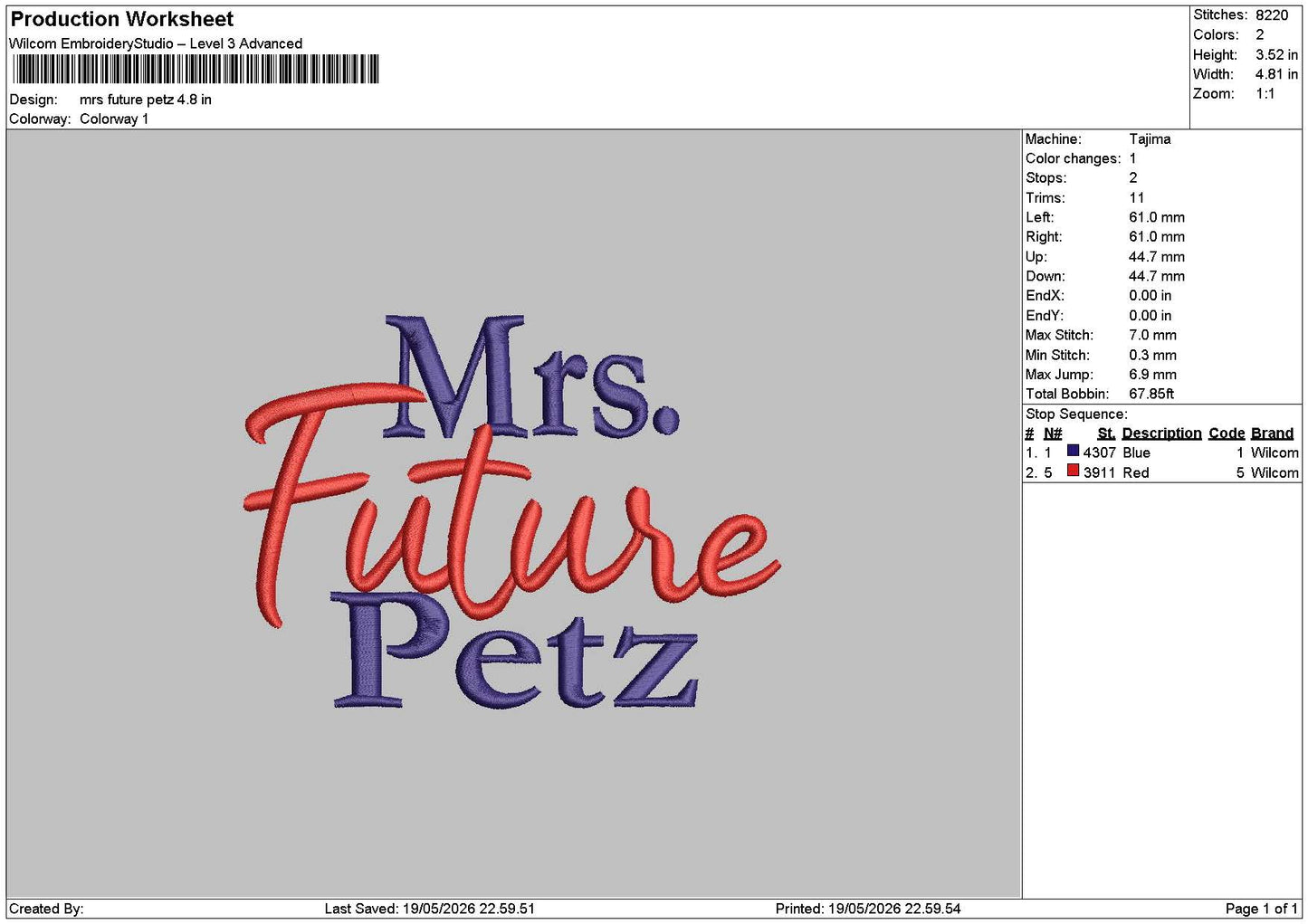Click the 'Brand' column header
1308x924 pixels.
click(x=1273, y=433)
